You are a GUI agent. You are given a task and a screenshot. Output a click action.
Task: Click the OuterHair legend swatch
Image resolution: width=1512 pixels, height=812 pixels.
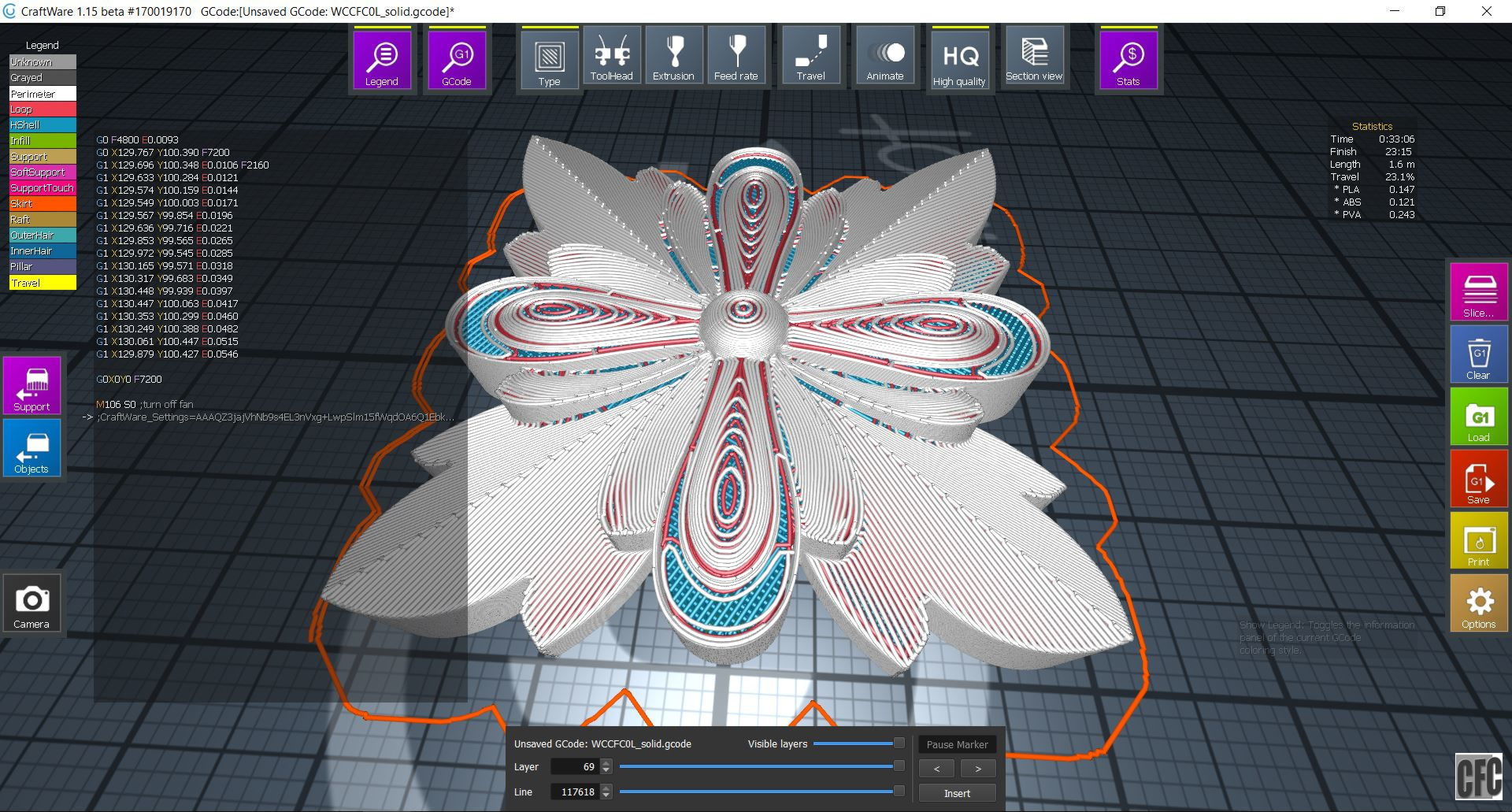pyautogui.click(x=43, y=235)
